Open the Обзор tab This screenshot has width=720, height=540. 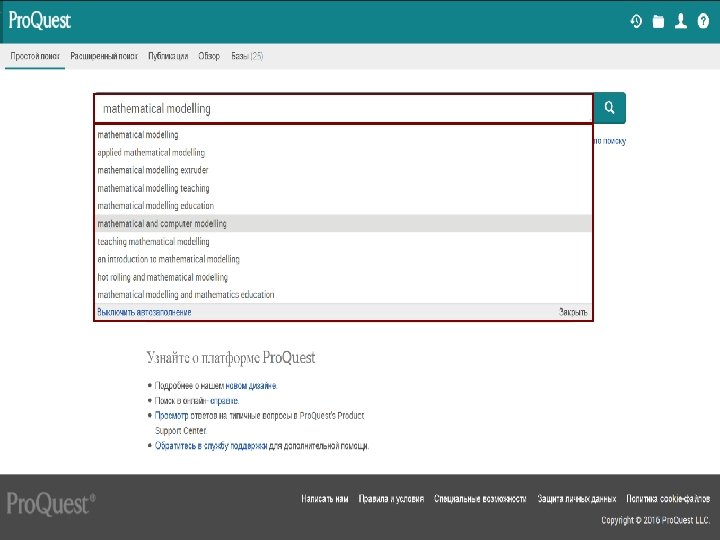coord(209,56)
